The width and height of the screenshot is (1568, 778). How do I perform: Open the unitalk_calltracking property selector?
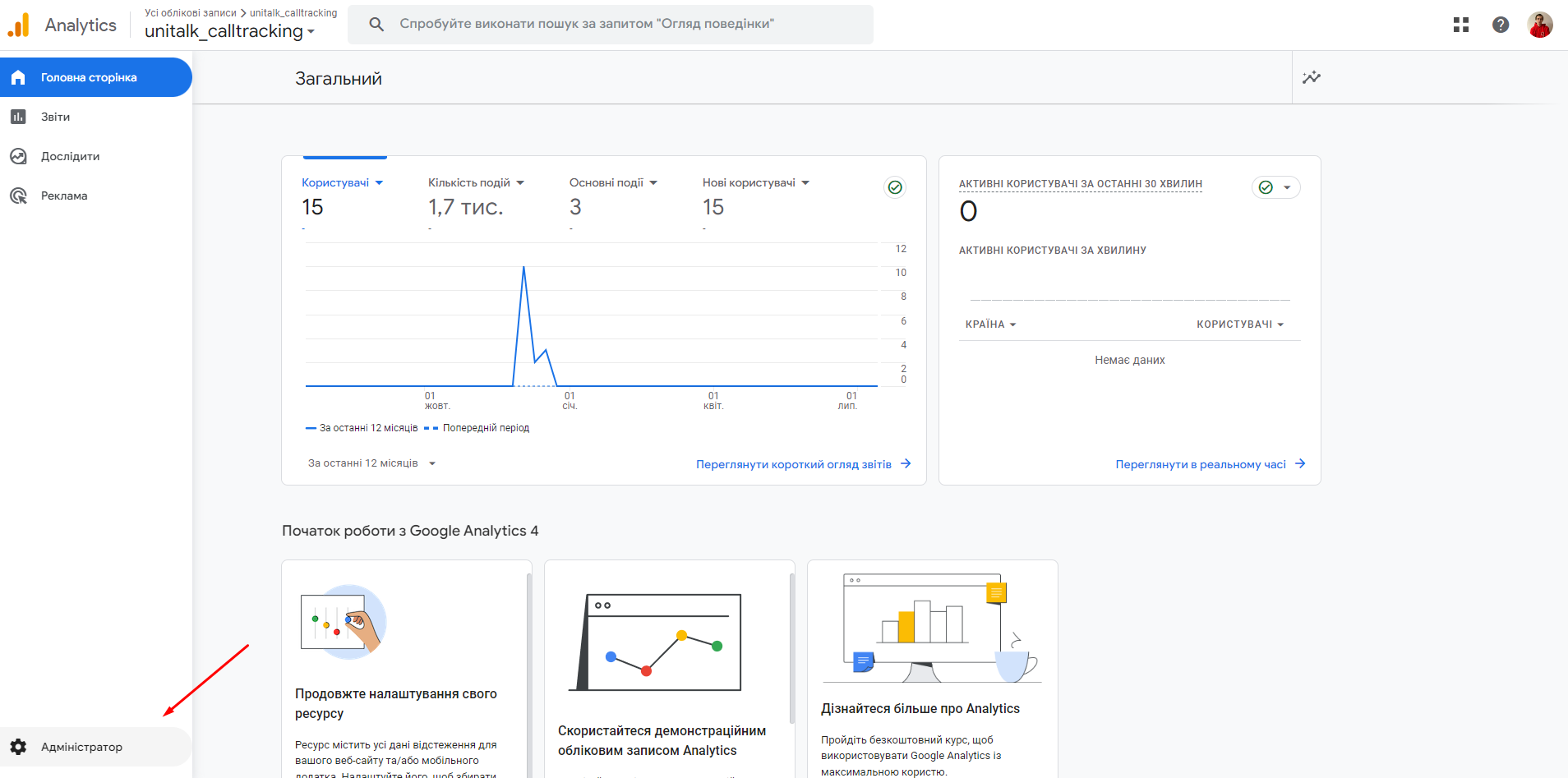pyautogui.click(x=229, y=31)
